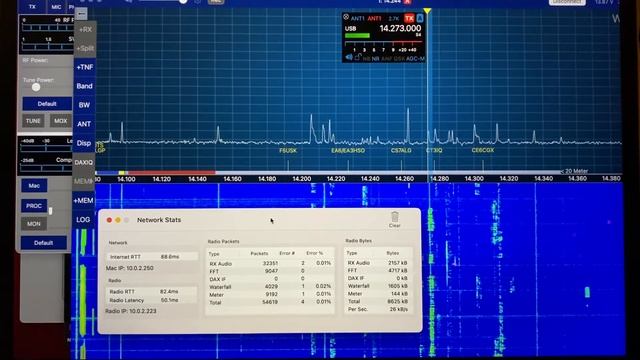Viewport: 640px width, 360px height.
Task: Open the BW bandwidth menu
Action: [84, 105]
